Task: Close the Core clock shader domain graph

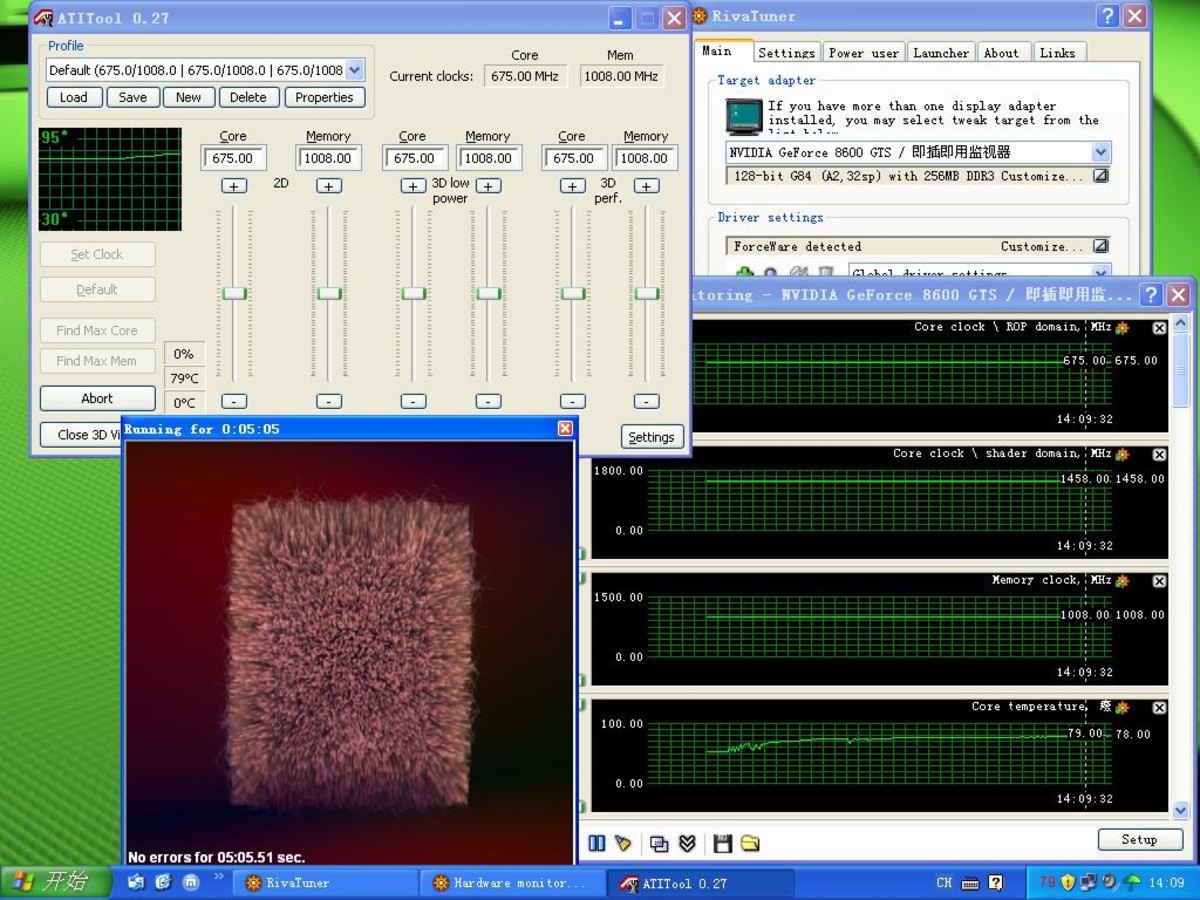Action: [1159, 455]
